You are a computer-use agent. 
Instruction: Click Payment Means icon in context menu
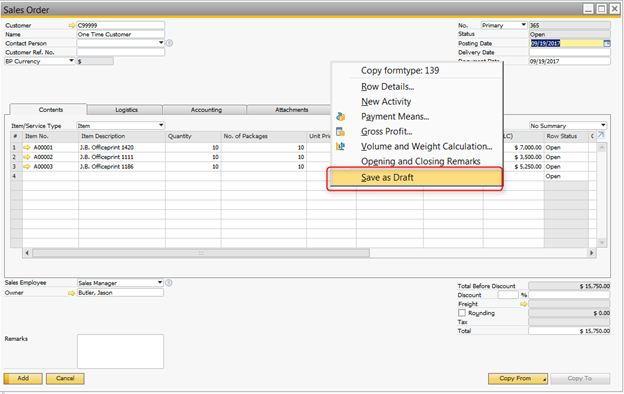(340, 117)
